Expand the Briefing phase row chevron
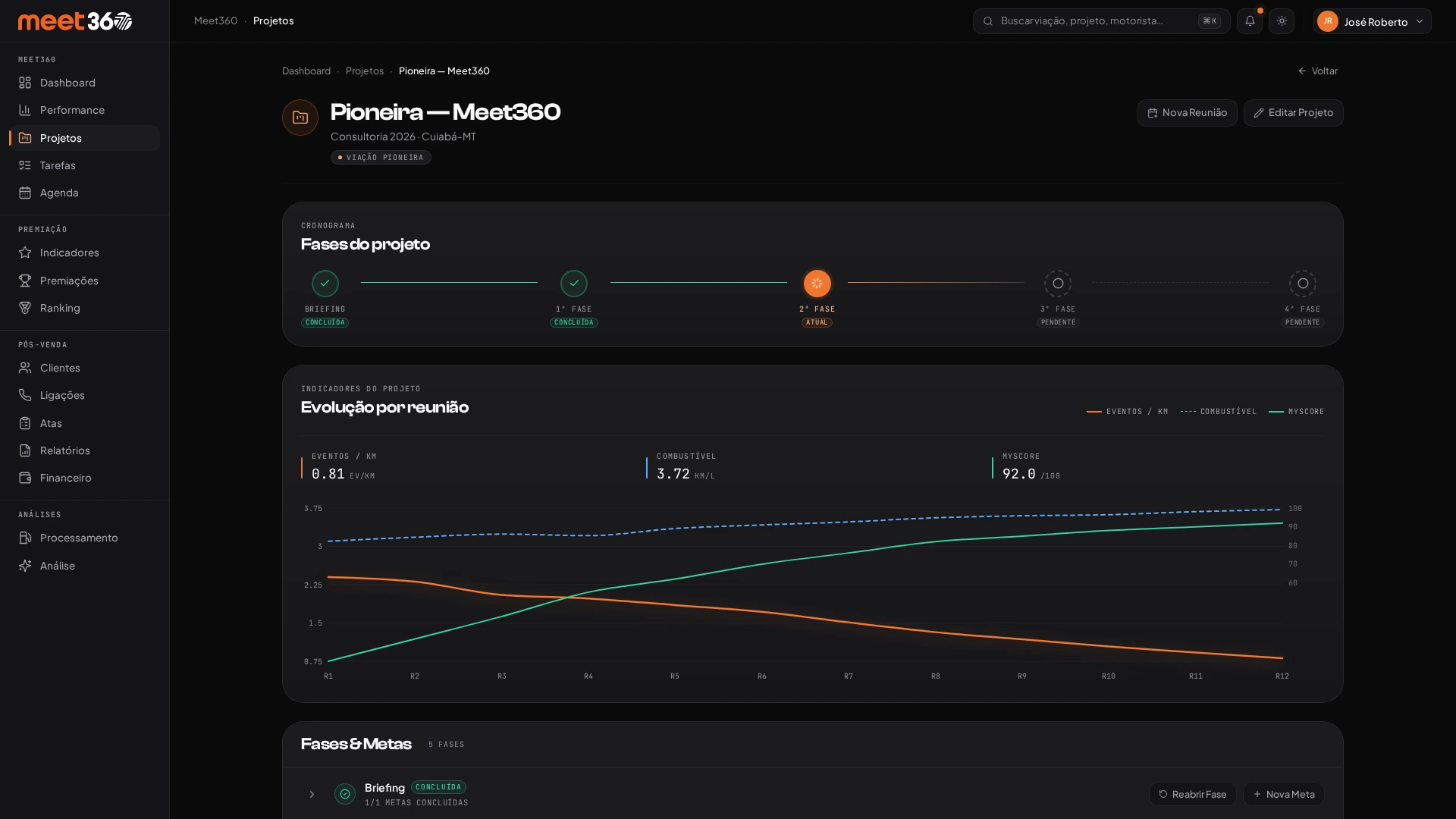Image resolution: width=1456 pixels, height=819 pixels. point(312,794)
